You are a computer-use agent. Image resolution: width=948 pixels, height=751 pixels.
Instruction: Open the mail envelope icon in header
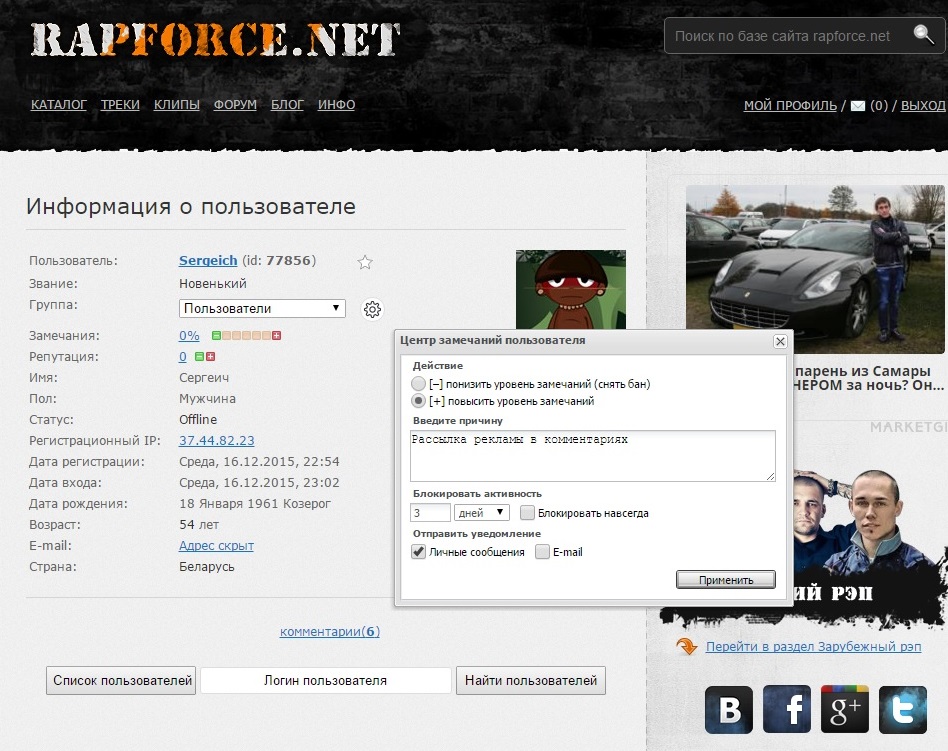(x=857, y=106)
